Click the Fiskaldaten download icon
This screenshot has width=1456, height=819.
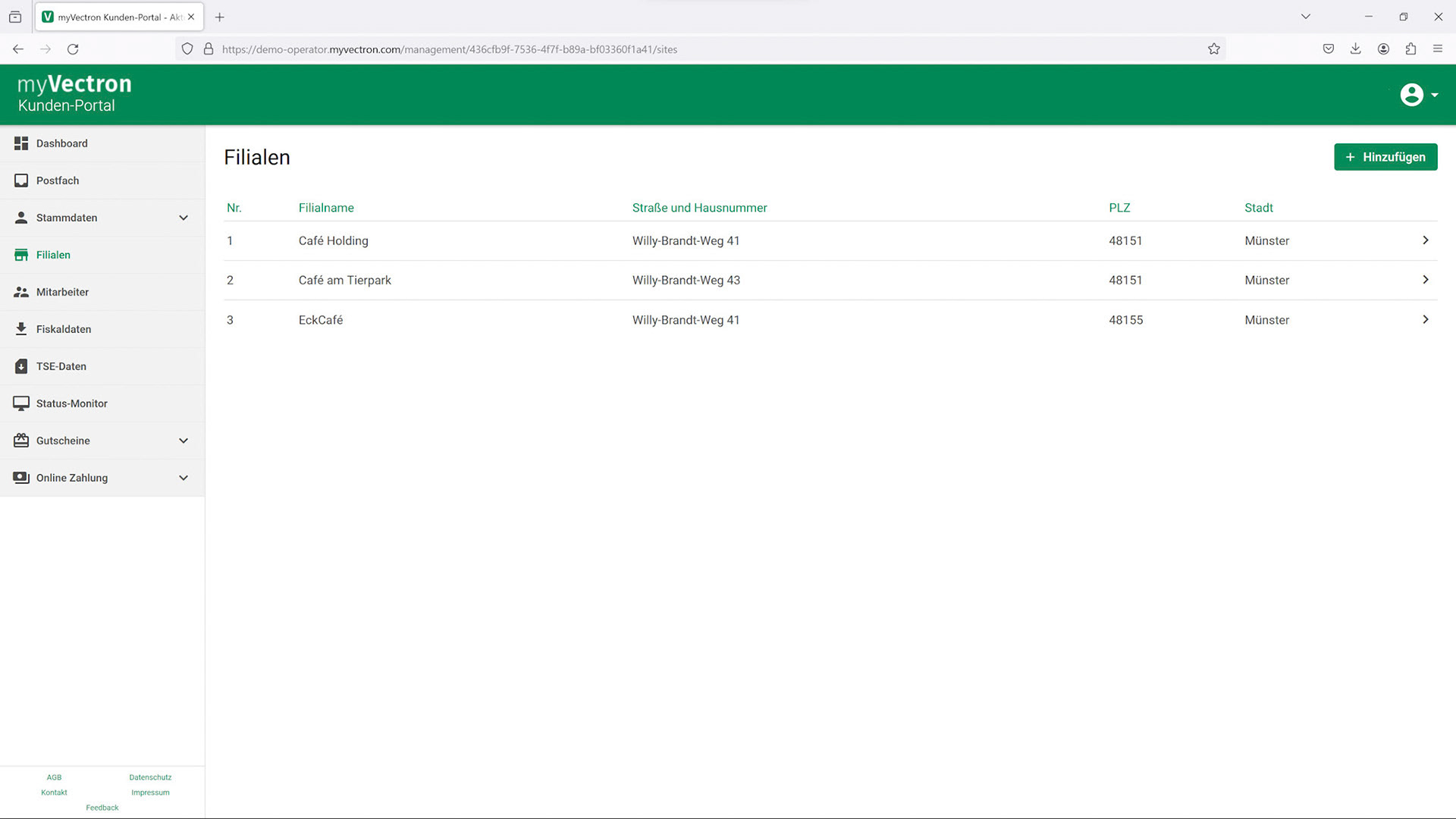click(21, 329)
